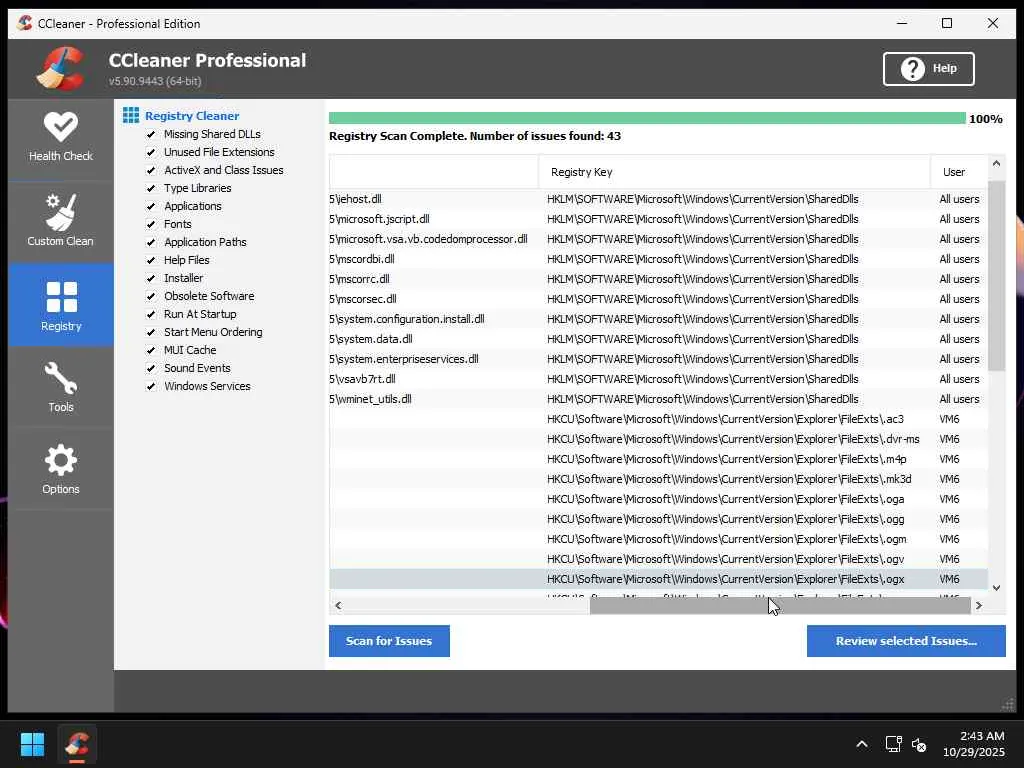Image resolution: width=1024 pixels, height=768 pixels.
Task: Toggle Help Files checkbox
Action: [151, 260]
